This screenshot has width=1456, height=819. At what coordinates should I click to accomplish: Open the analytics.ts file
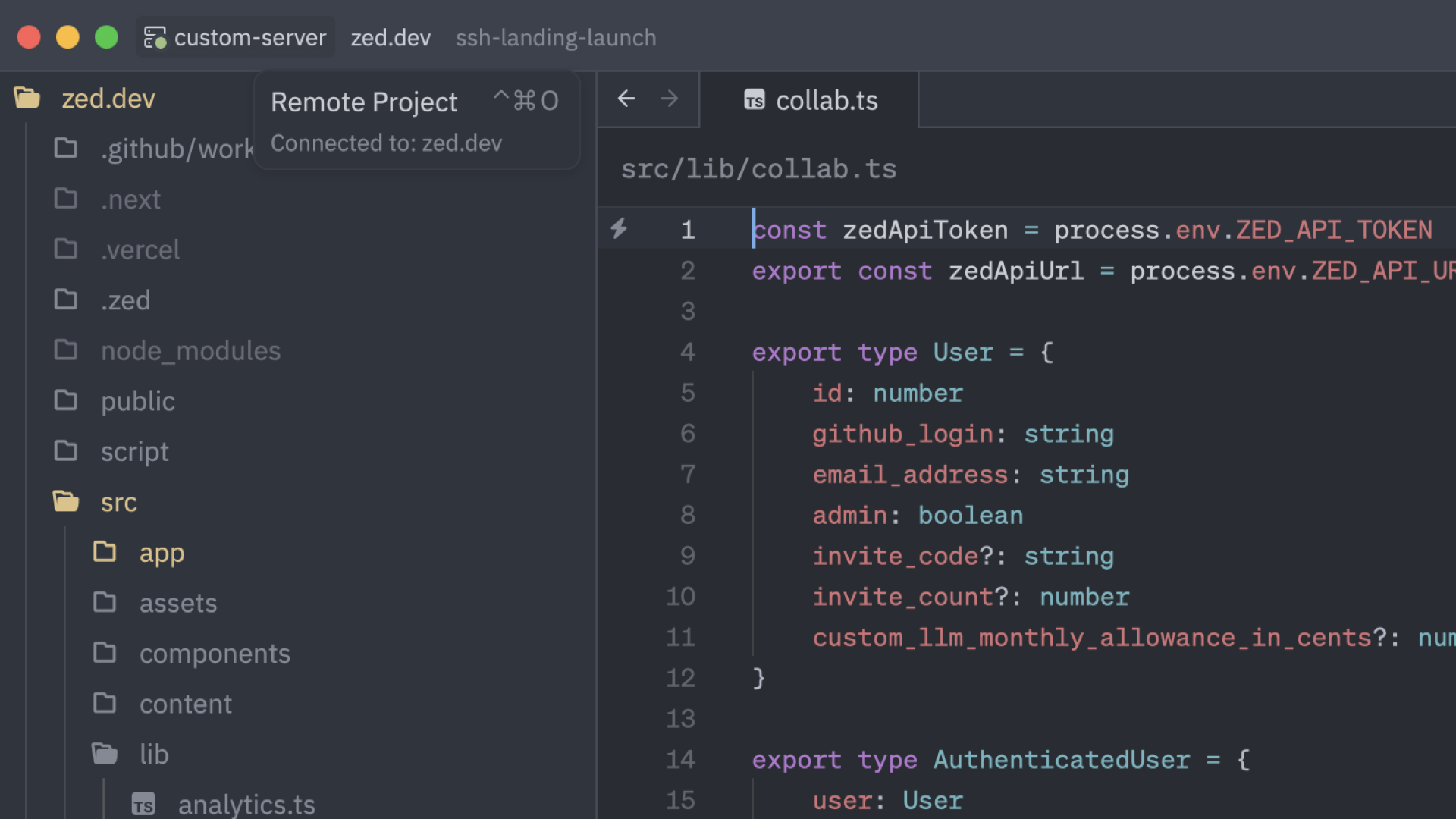tap(246, 804)
